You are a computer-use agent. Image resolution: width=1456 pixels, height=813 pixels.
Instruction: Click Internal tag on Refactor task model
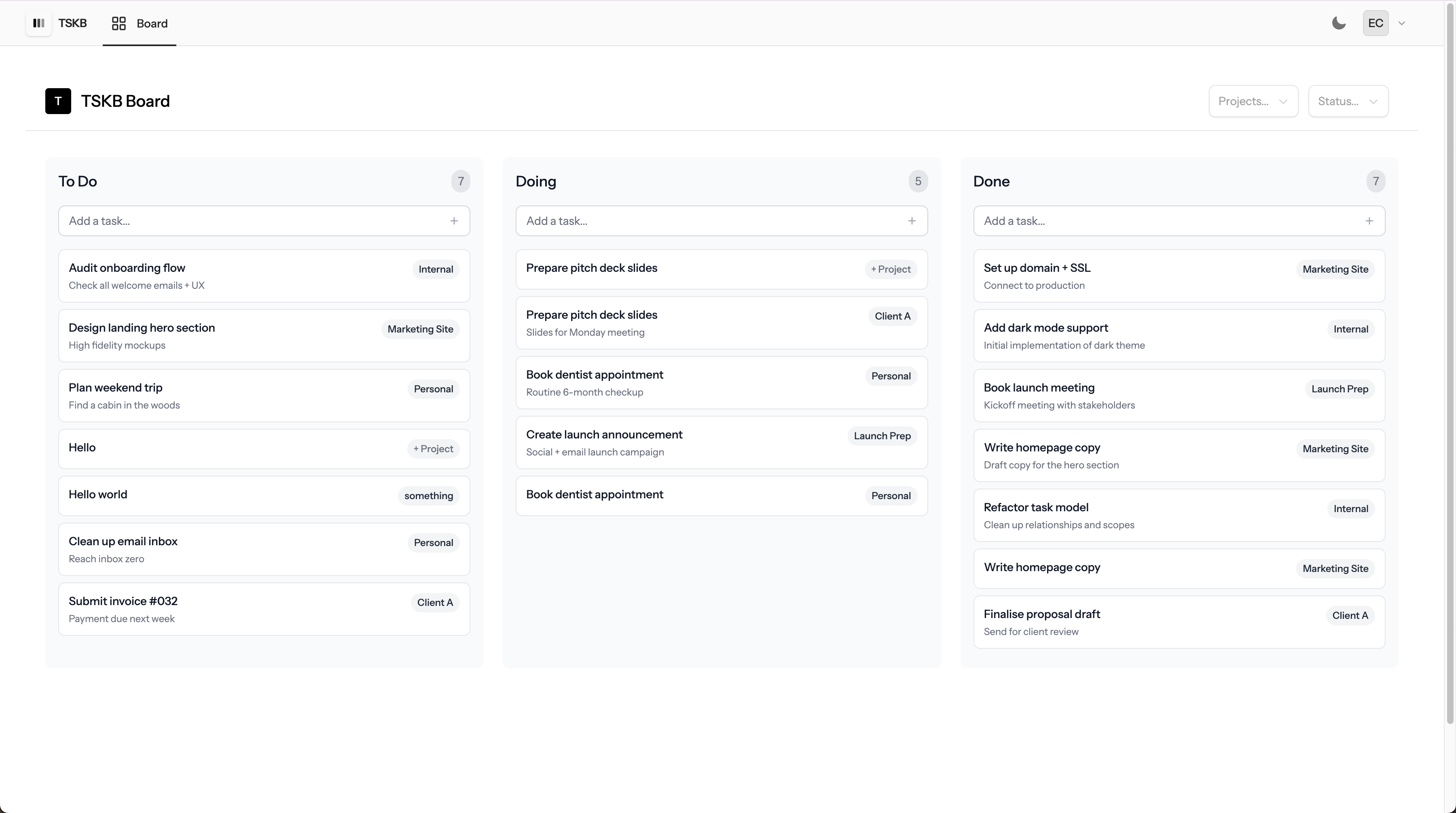point(1350,509)
